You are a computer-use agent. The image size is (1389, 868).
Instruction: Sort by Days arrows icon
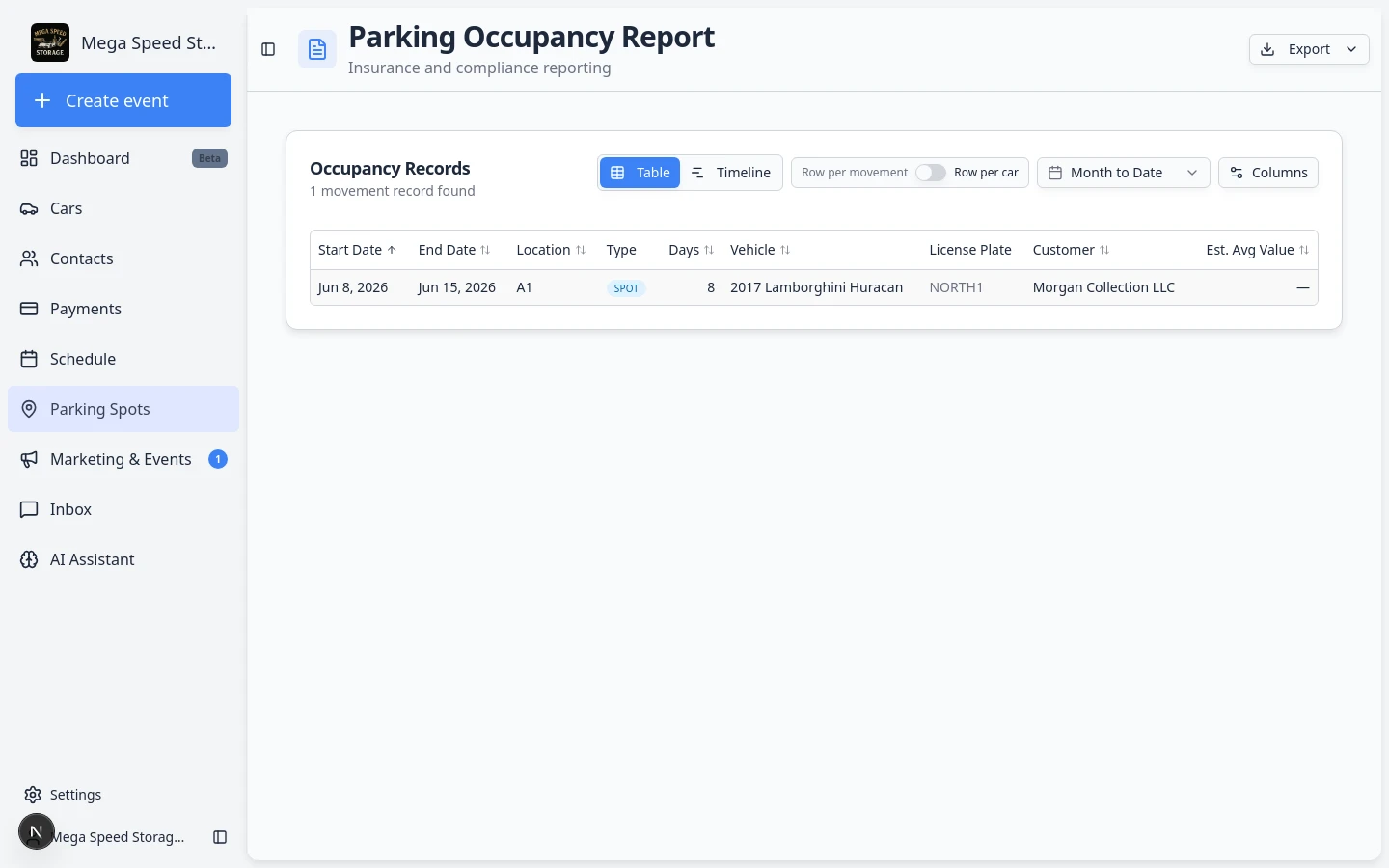709,250
